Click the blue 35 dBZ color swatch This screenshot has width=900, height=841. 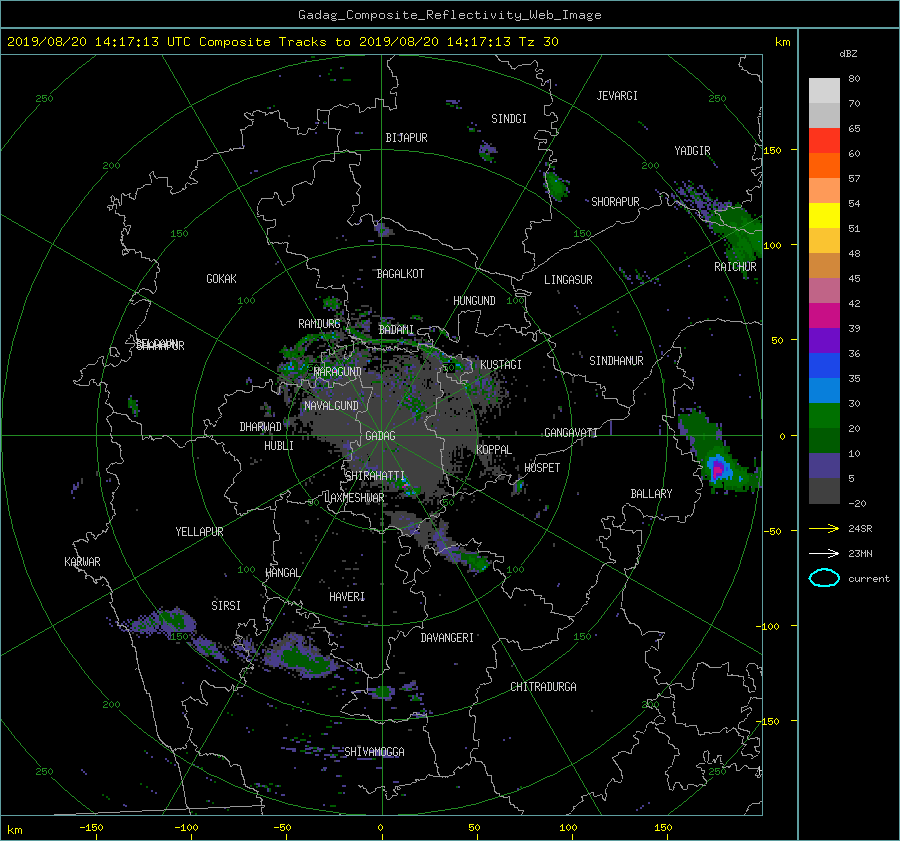(824, 365)
